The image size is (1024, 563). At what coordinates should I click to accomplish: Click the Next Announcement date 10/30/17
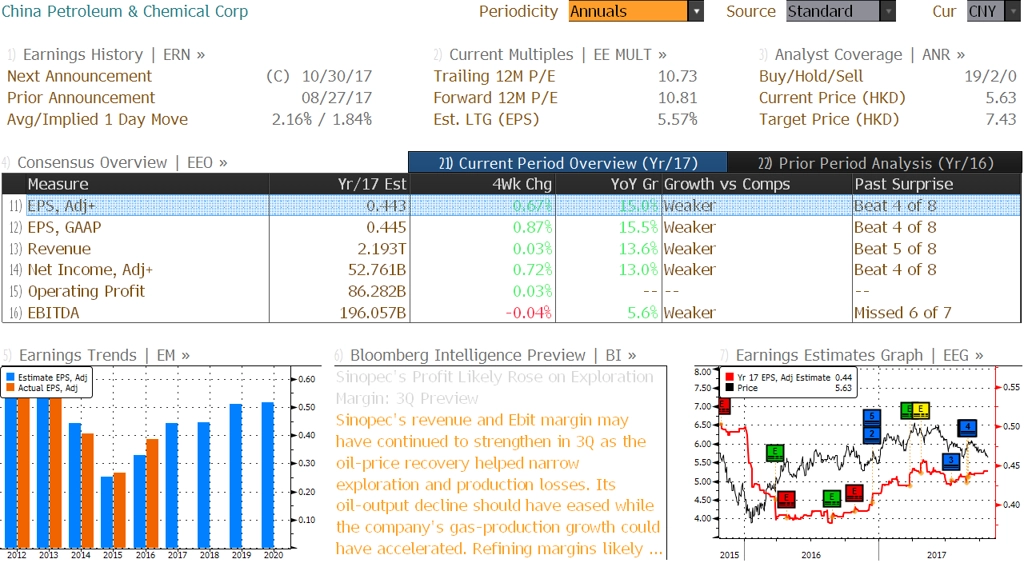pyautogui.click(x=336, y=76)
